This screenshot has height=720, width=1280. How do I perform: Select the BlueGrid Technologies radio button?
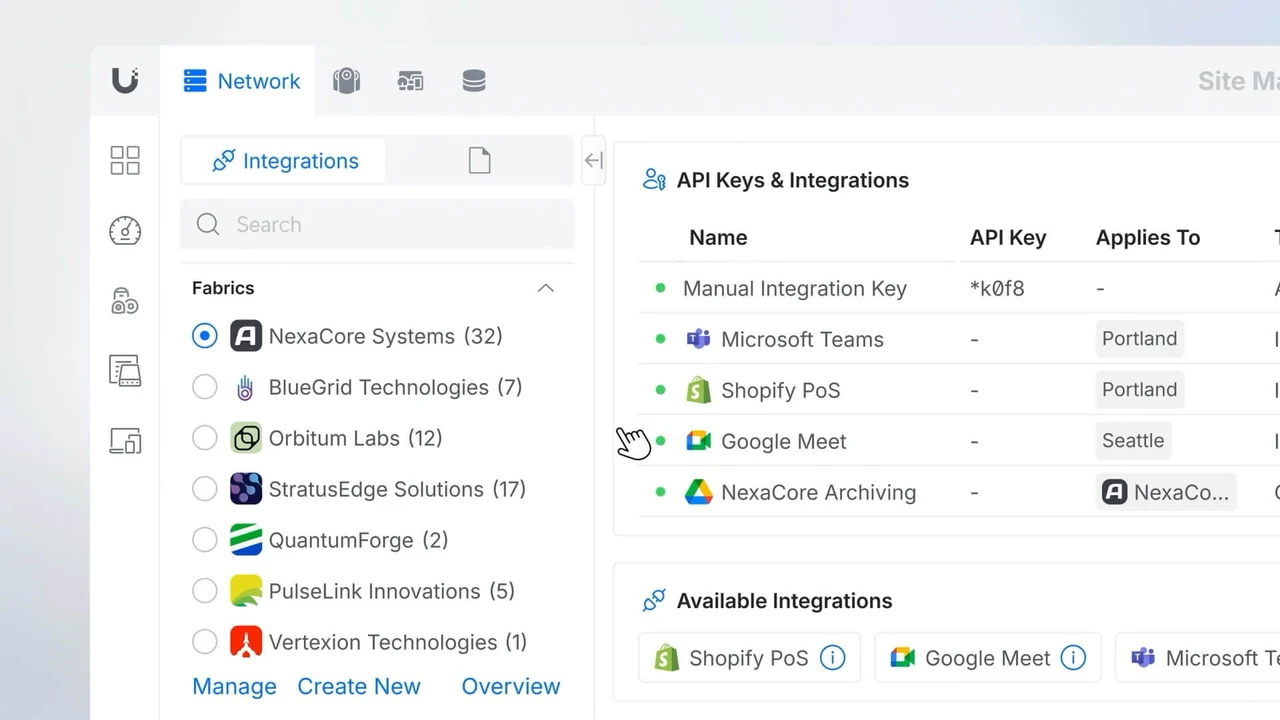pos(205,387)
